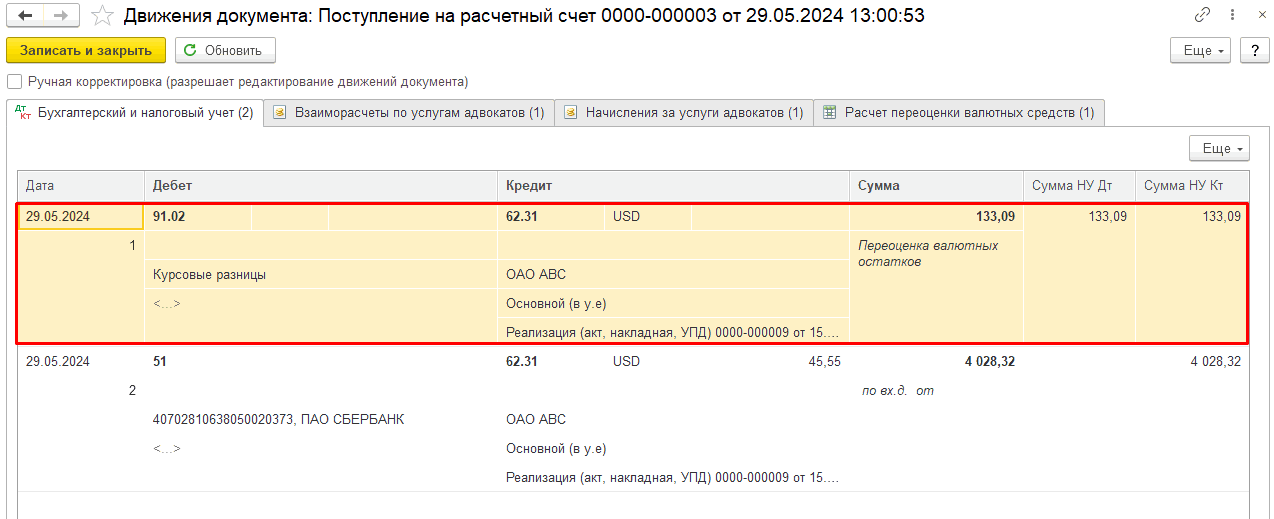Image resolution: width=1274 pixels, height=519 pixels.
Task: Click the Сумма column header
Action: coord(935,186)
